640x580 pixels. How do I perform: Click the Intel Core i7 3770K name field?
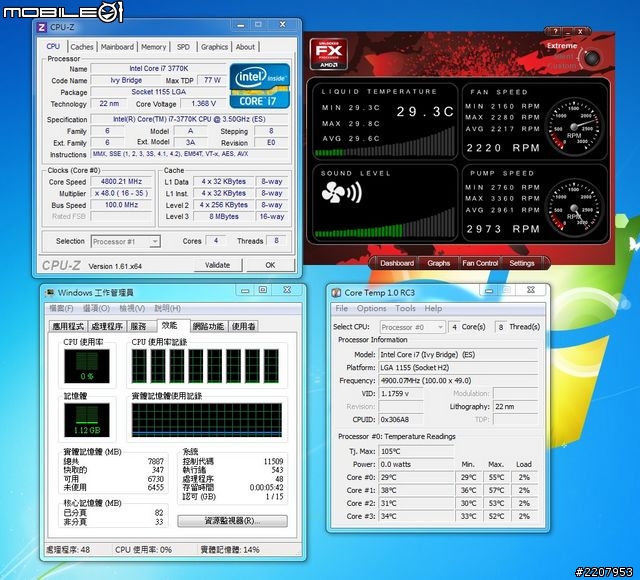pos(158,69)
